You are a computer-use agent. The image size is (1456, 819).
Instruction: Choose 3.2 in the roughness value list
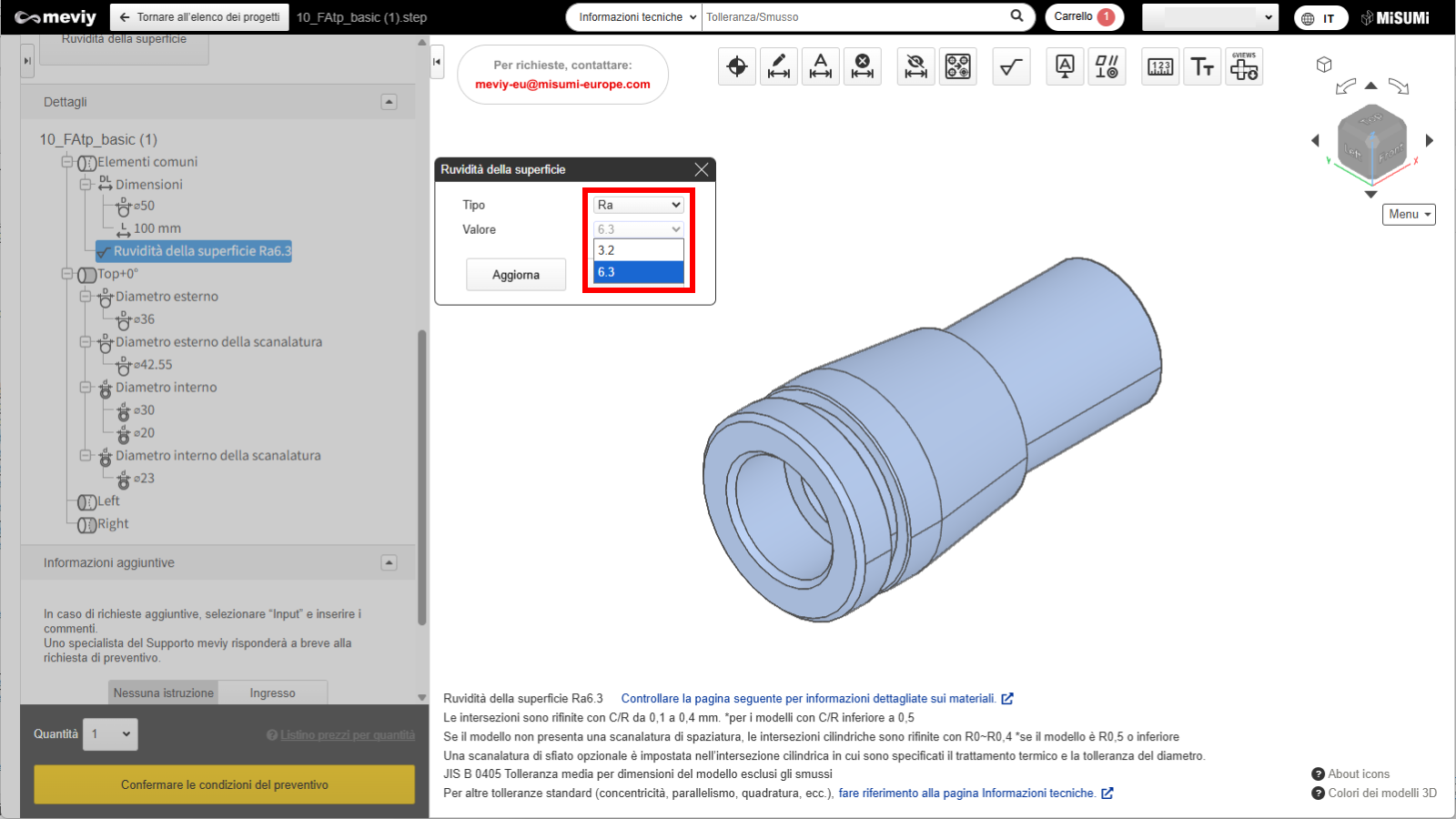pyautogui.click(x=639, y=250)
